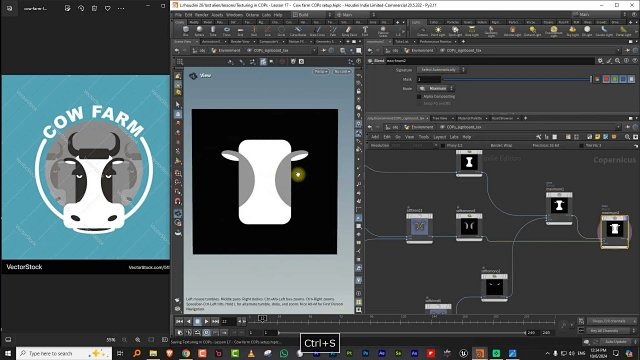The image size is (640, 360).
Task: Toggle the red channel mask button
Action: coord(606,79)
